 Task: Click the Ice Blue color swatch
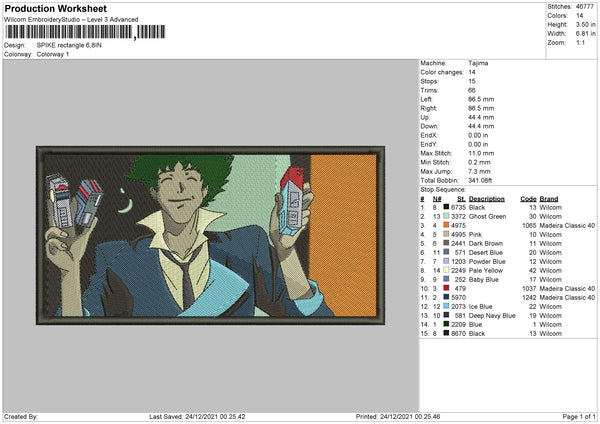[446, 306]
